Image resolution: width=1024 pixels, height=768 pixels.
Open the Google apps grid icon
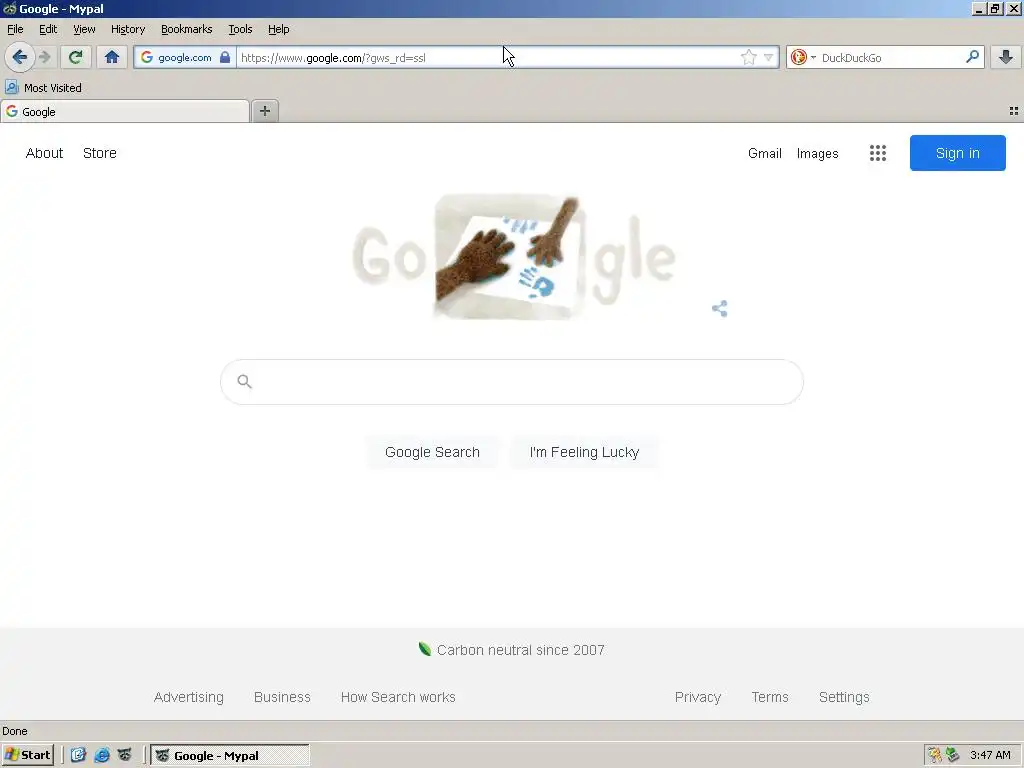(x=878, y=153)
